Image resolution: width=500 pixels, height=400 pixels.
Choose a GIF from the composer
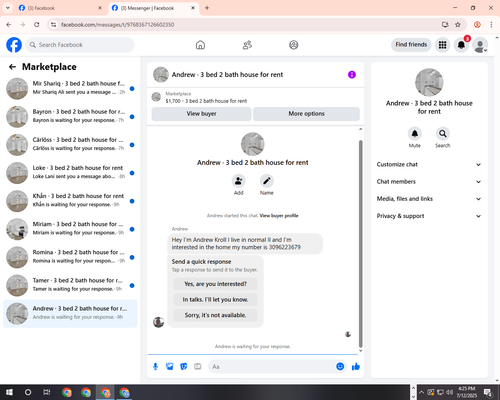198,367
